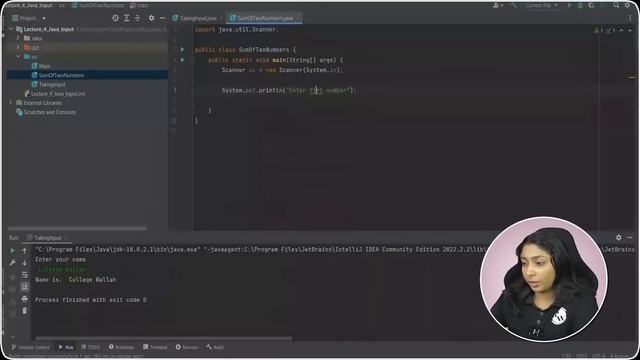Open Project panel gear options
640x360 pixels.
pyautogui.click(x=151, y=18)
